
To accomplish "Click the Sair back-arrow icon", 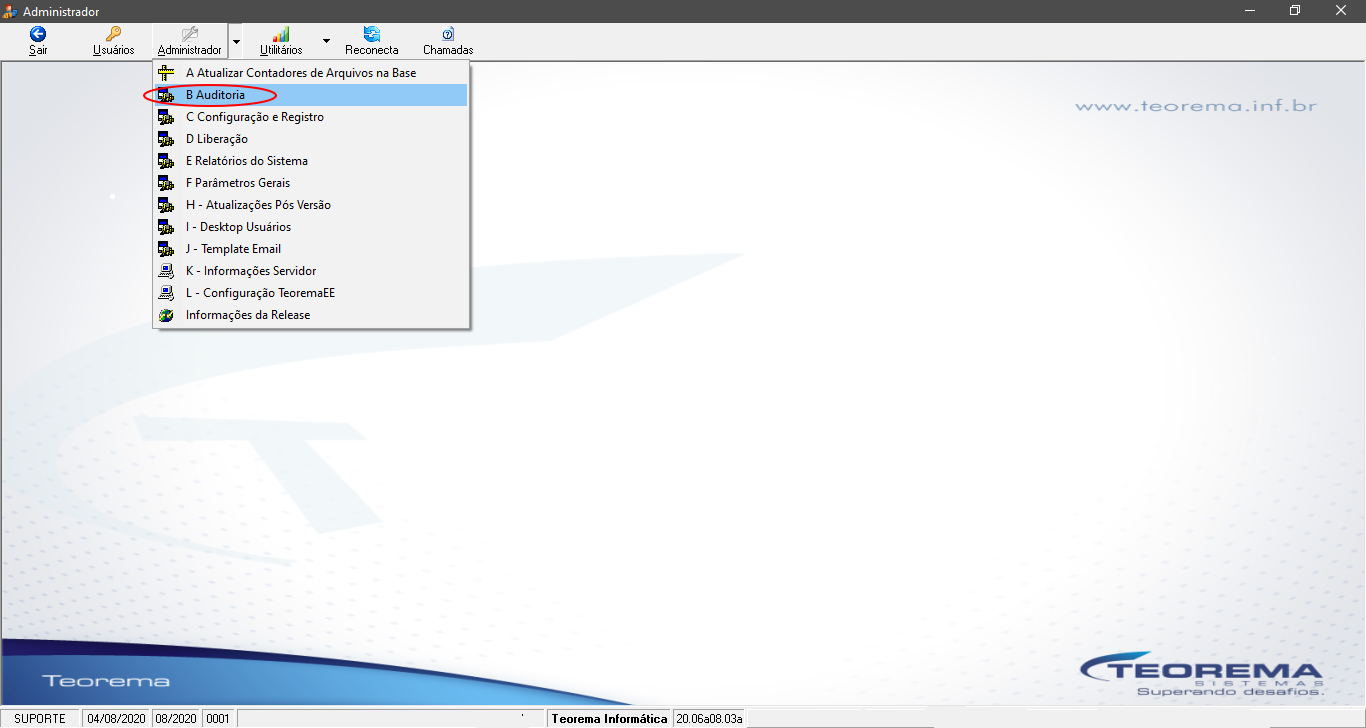I will tap(38, 34).
